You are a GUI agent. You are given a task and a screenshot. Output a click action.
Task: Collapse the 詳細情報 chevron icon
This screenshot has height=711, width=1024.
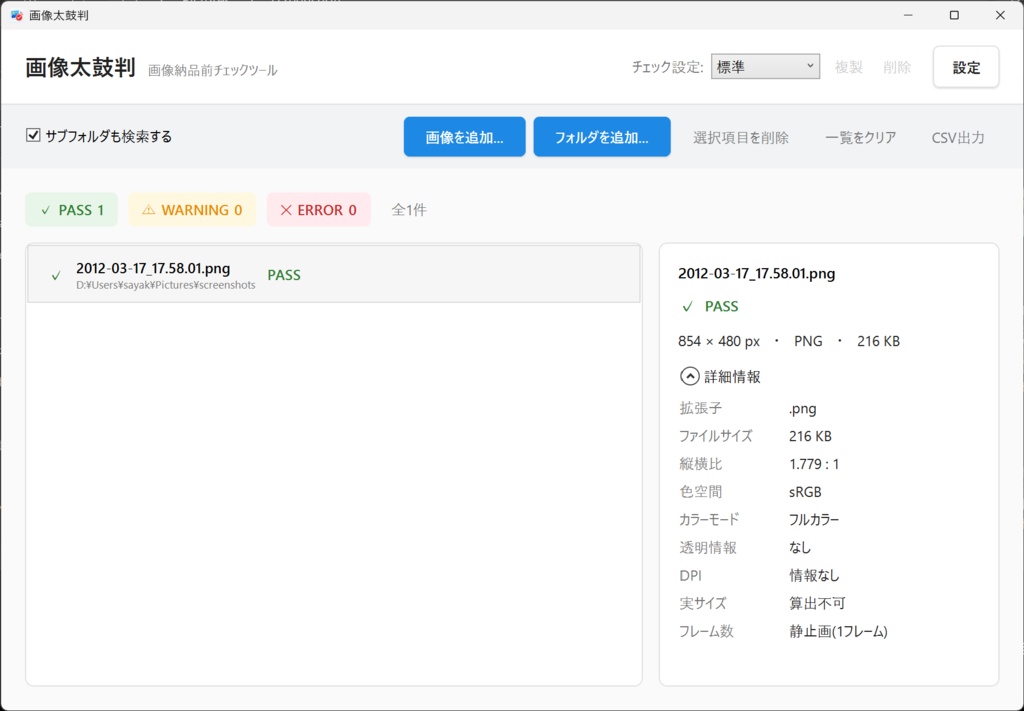[690, 377]
